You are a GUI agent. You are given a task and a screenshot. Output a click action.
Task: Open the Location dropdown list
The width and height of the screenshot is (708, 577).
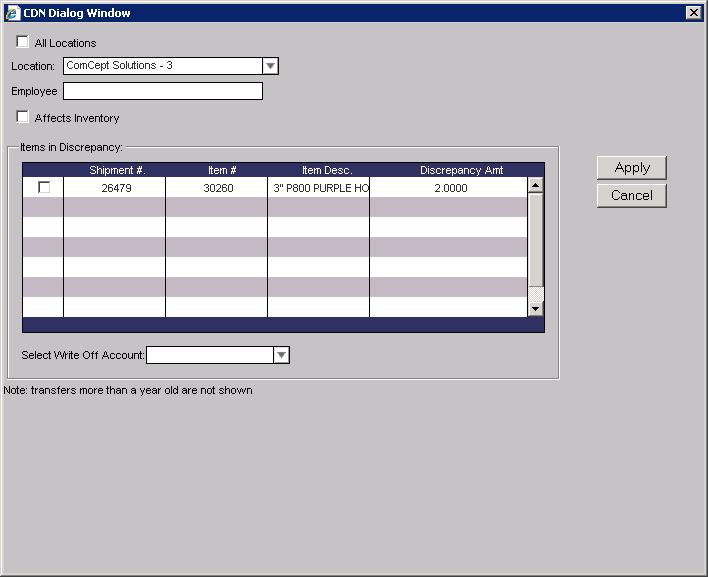[x=270, y=66]
